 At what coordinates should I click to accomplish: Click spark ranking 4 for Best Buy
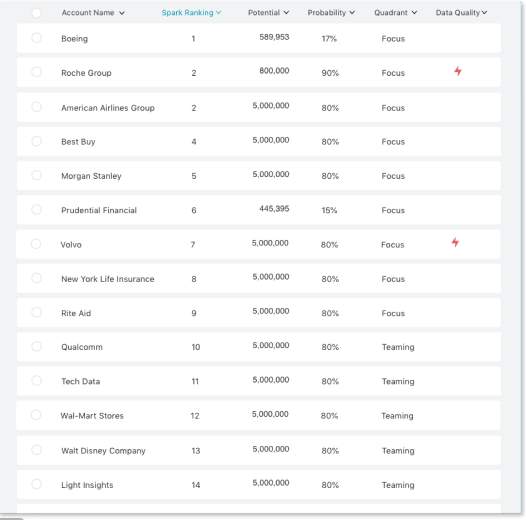click(194, 142)
